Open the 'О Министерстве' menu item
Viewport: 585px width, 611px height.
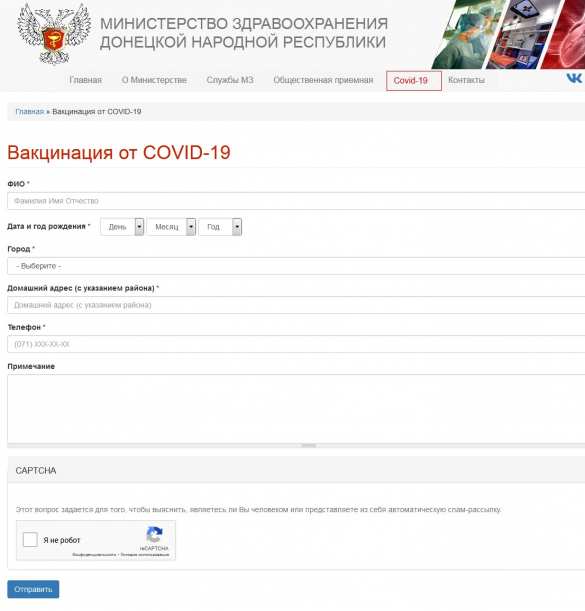(154, 80)
